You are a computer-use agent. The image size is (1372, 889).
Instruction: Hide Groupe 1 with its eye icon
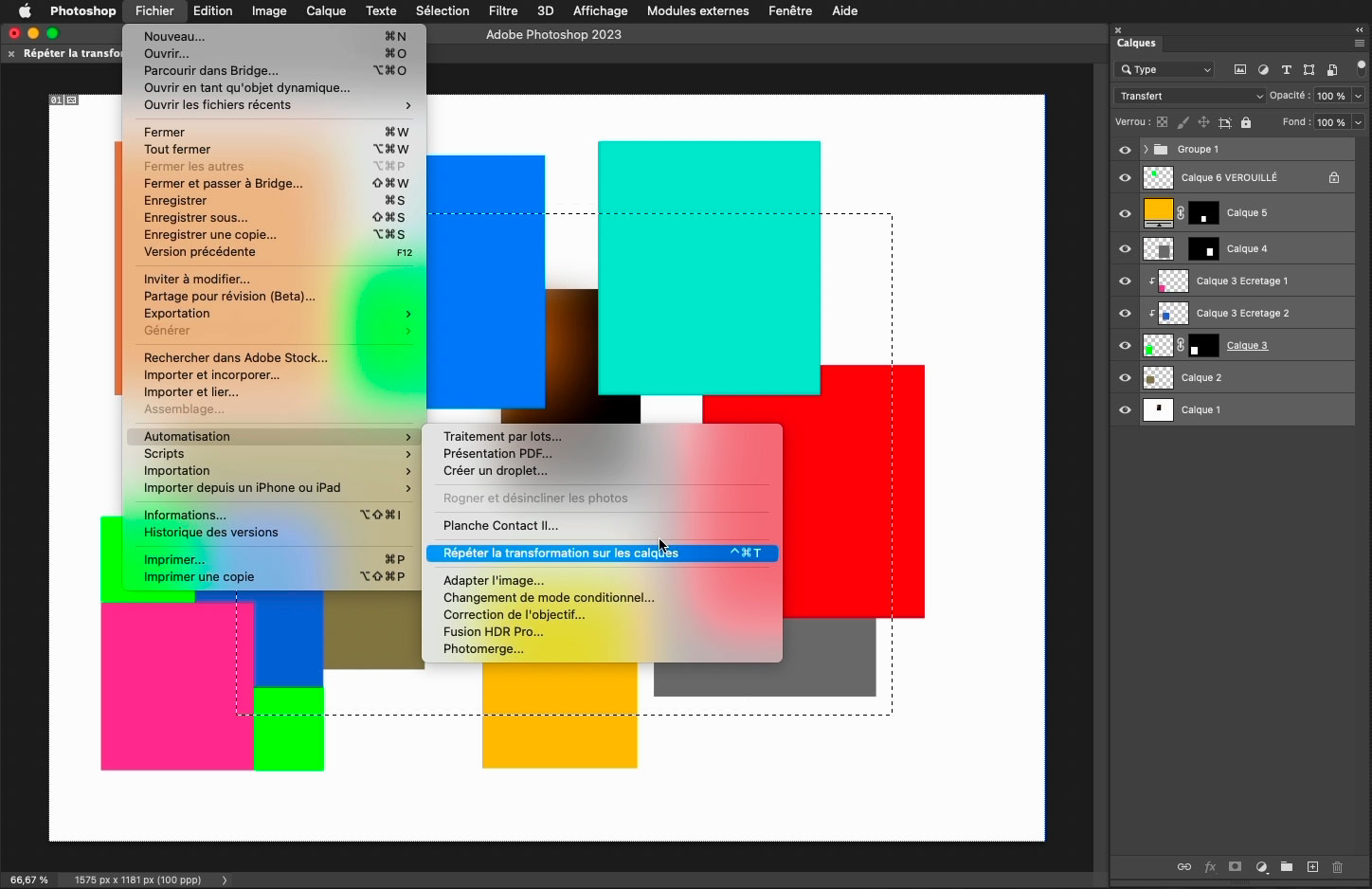1125,150
